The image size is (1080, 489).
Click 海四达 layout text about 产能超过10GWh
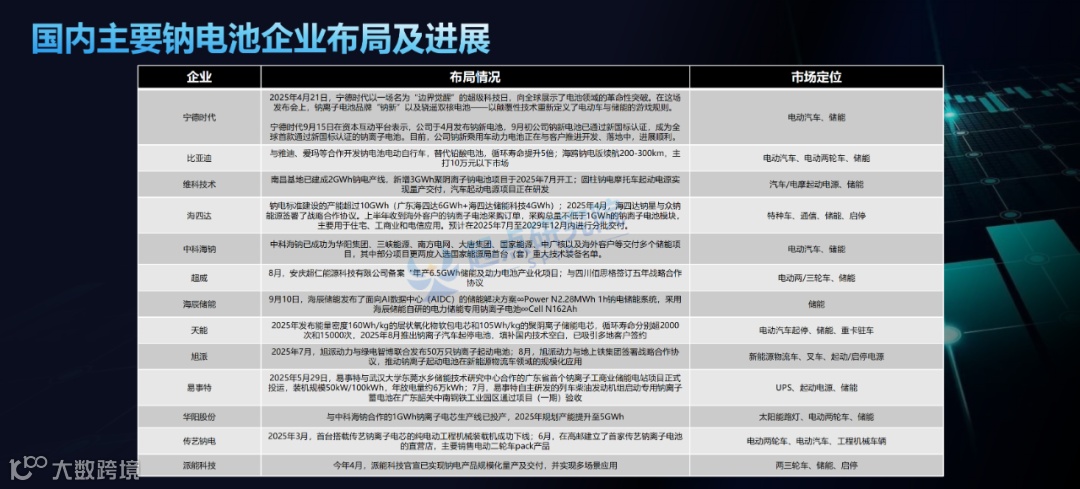[475, 216]
